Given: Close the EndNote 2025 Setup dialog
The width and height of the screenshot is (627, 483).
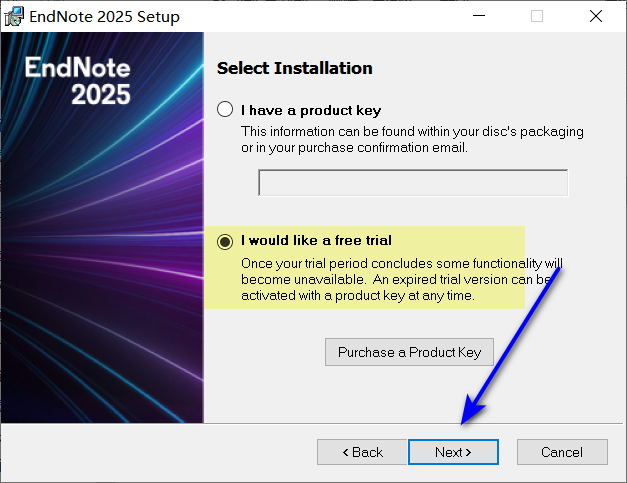Looking at the screenshot, I should (596, 16).
